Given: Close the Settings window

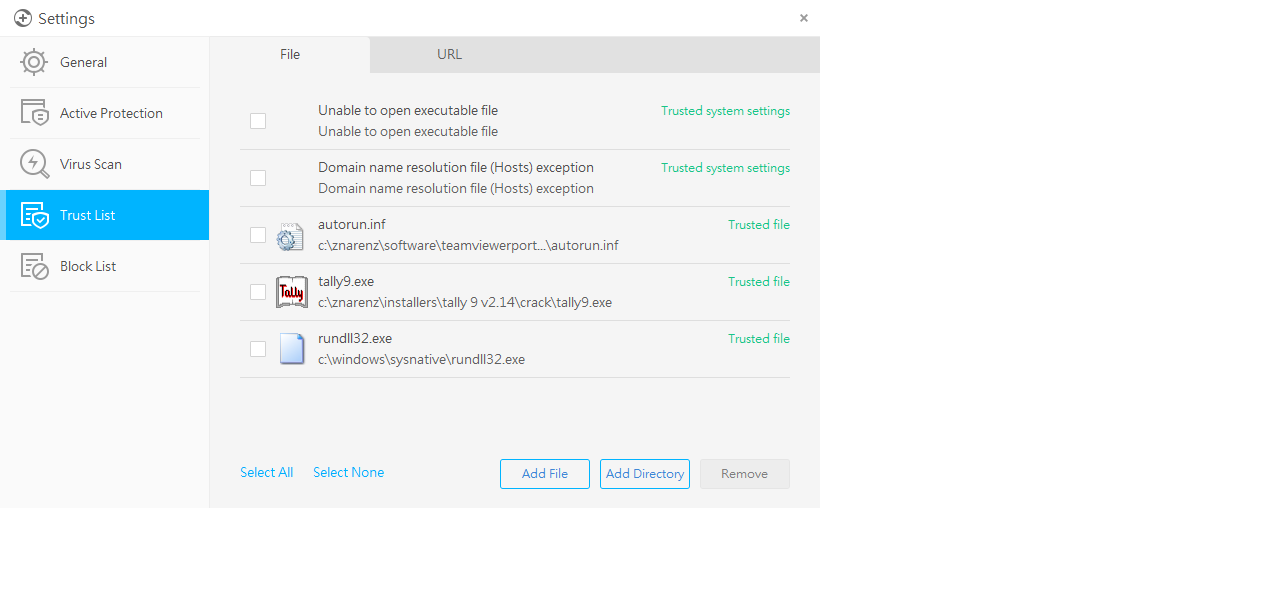Looking at the screenshot, I should pos(804,18).
